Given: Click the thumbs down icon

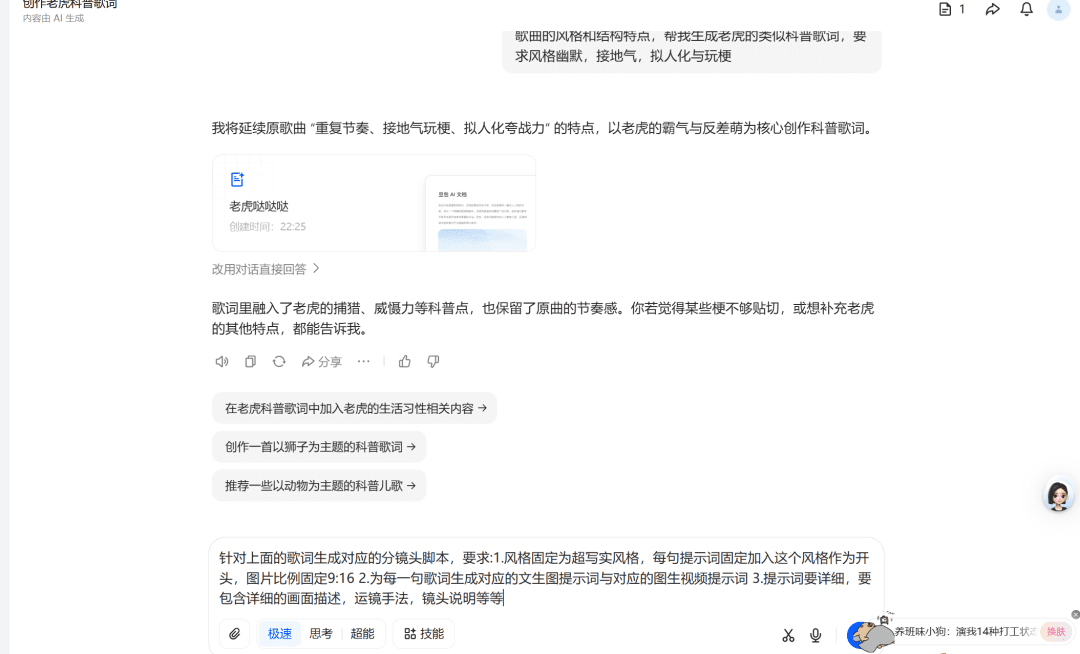Looking at the screenshot, I should (433, 362).
